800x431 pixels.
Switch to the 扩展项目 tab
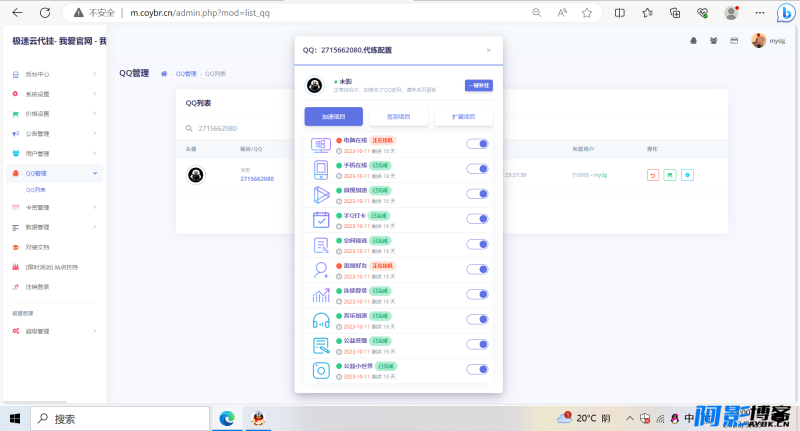coord(463,116)
